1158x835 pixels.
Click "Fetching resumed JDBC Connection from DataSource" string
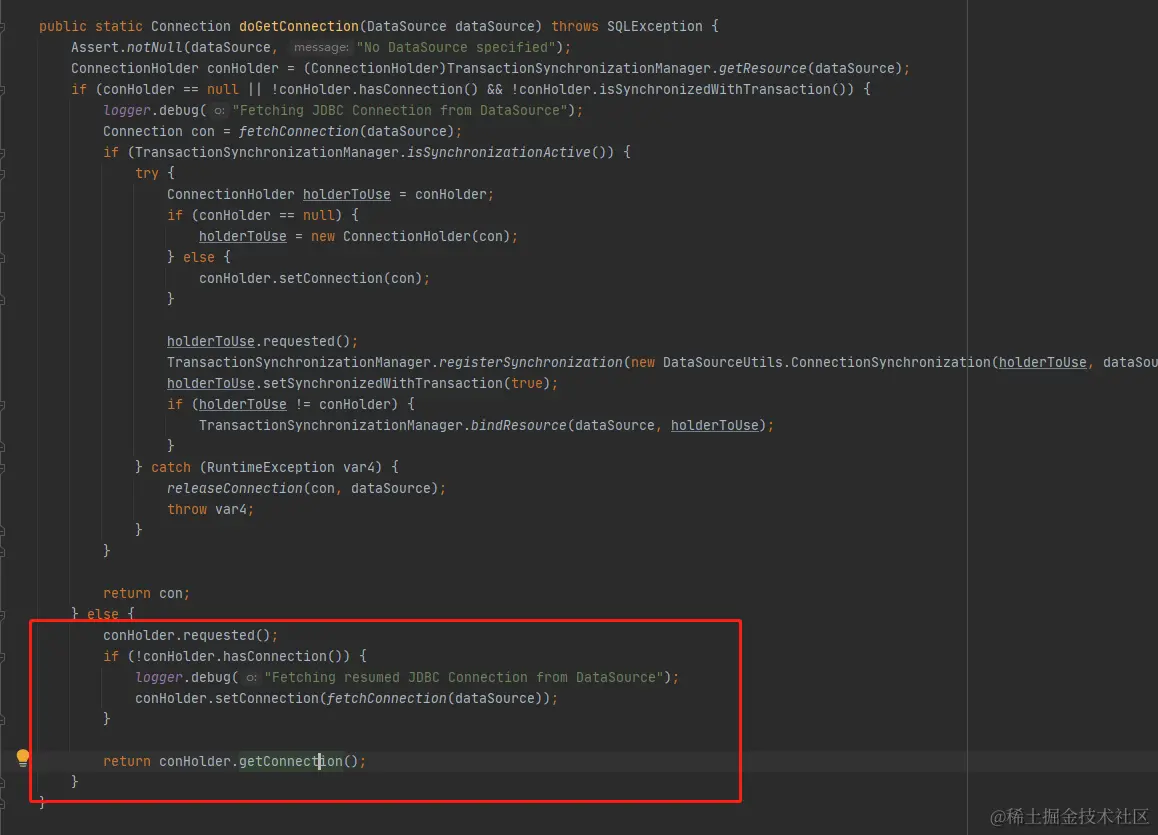[x=463, y=677]
